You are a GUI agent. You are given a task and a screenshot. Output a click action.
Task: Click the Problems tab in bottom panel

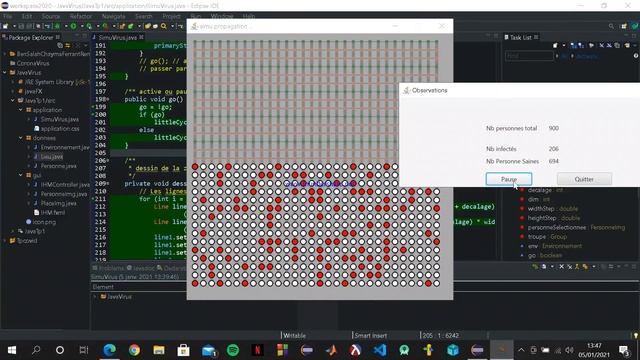(x=108, y=268)
